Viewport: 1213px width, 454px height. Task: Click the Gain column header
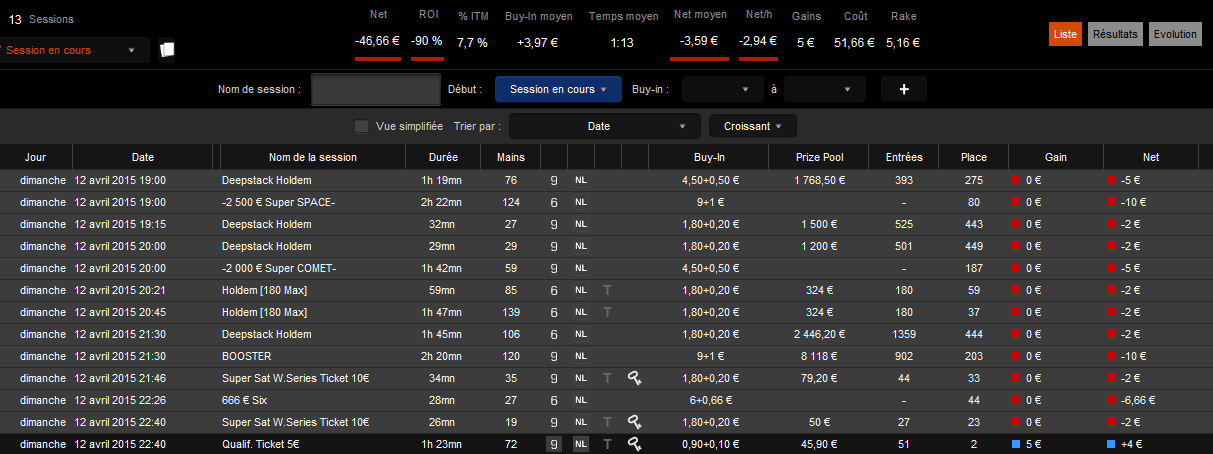(x=1056, y=157)
